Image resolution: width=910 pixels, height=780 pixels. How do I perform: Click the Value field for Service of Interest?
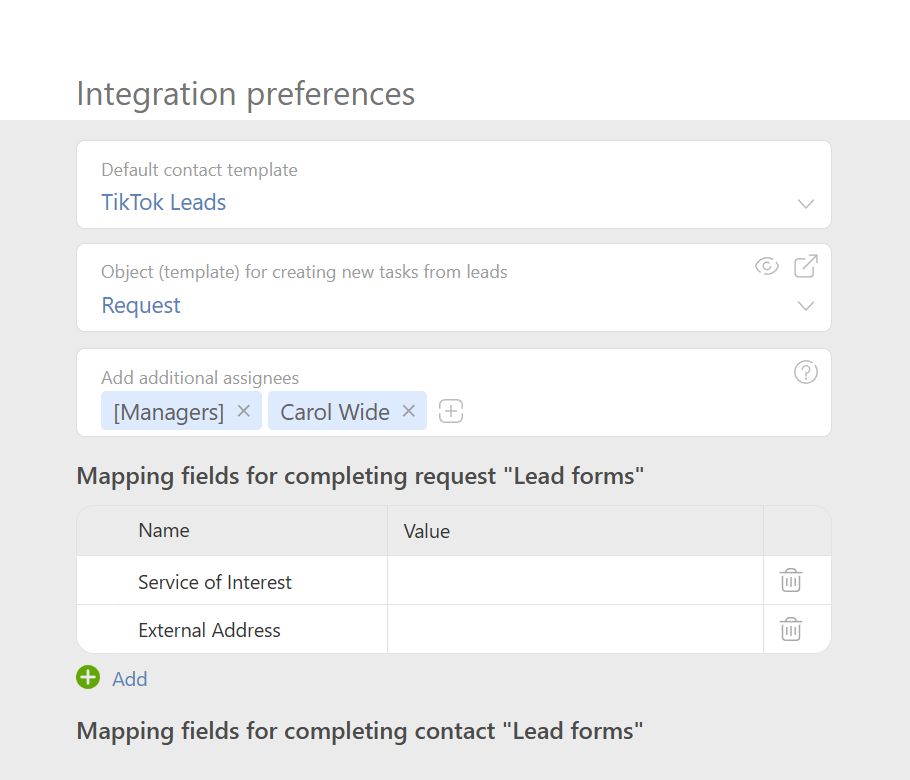(x=575, y=580)
